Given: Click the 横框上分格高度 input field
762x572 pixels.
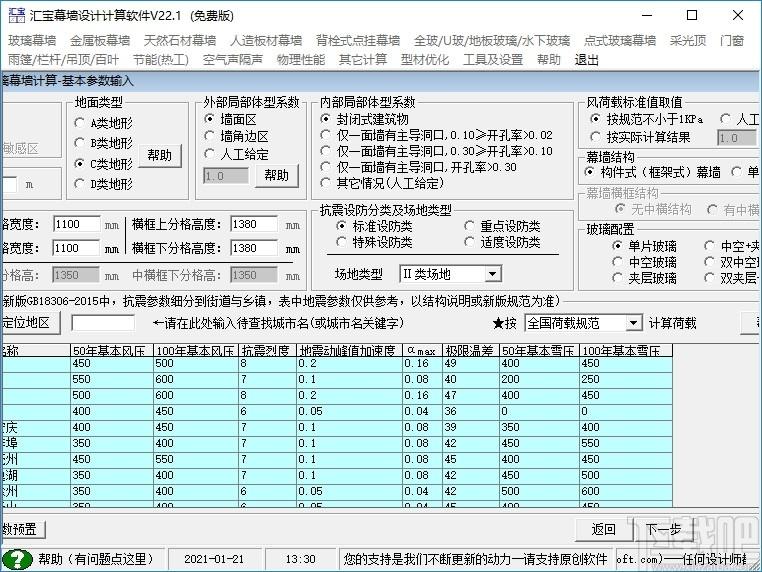Looking at the screenshot, I should tap(254, 225).
